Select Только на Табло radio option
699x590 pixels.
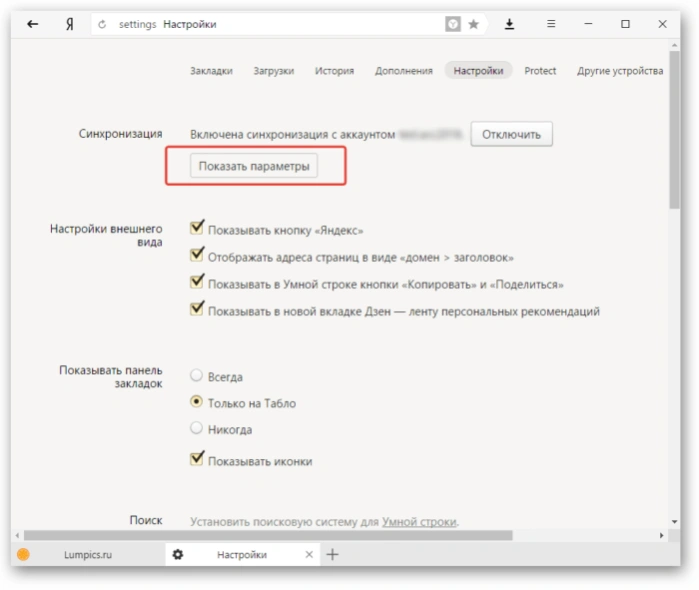pos(196,402)
